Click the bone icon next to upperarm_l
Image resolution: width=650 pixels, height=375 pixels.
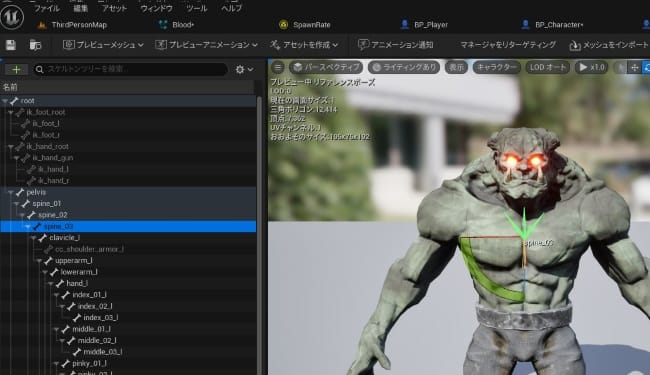coord(49,261)
